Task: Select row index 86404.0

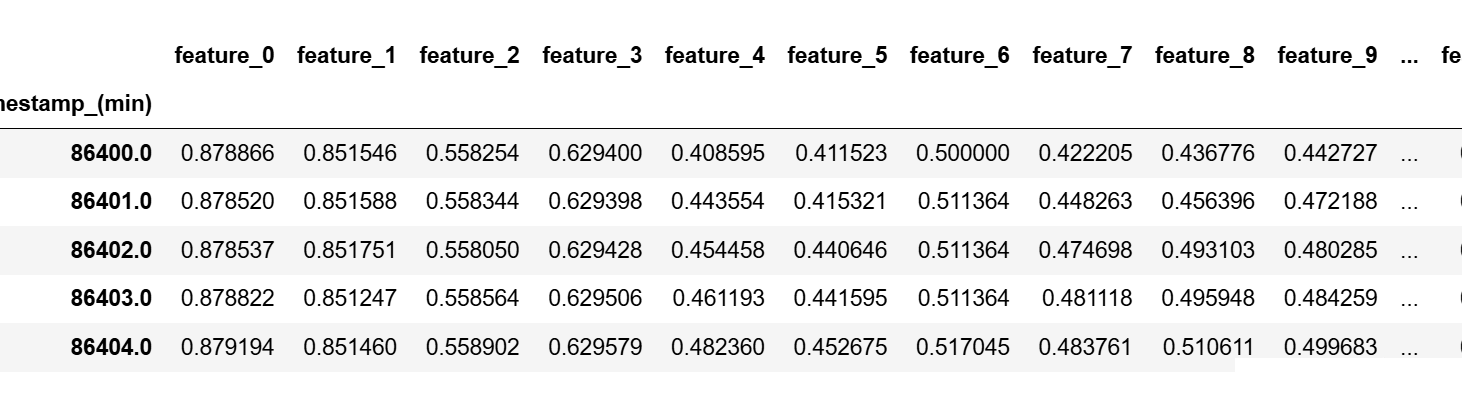Action: click(x=111, y=347)
